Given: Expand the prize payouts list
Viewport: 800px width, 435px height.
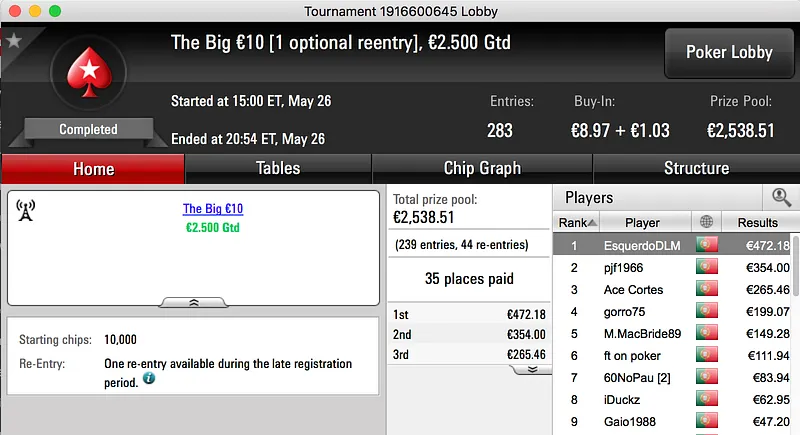Looking at the screenshot, I should (x=532, y=369).
